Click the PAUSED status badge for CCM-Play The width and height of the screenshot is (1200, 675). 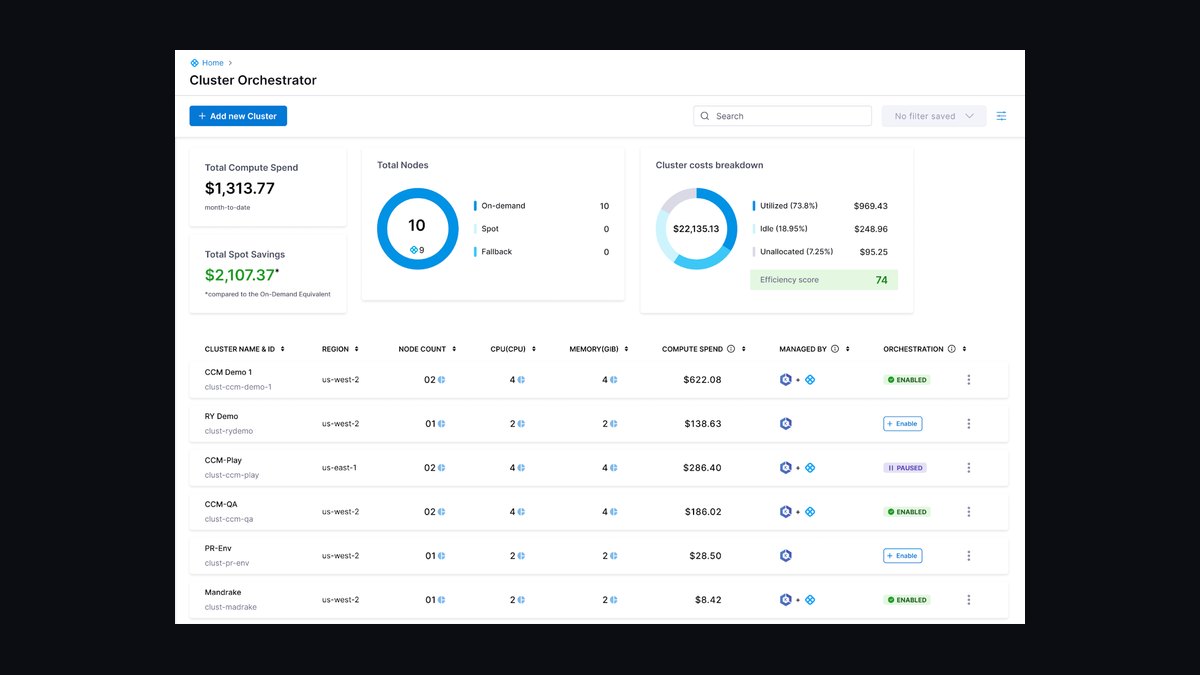[906, 468]
